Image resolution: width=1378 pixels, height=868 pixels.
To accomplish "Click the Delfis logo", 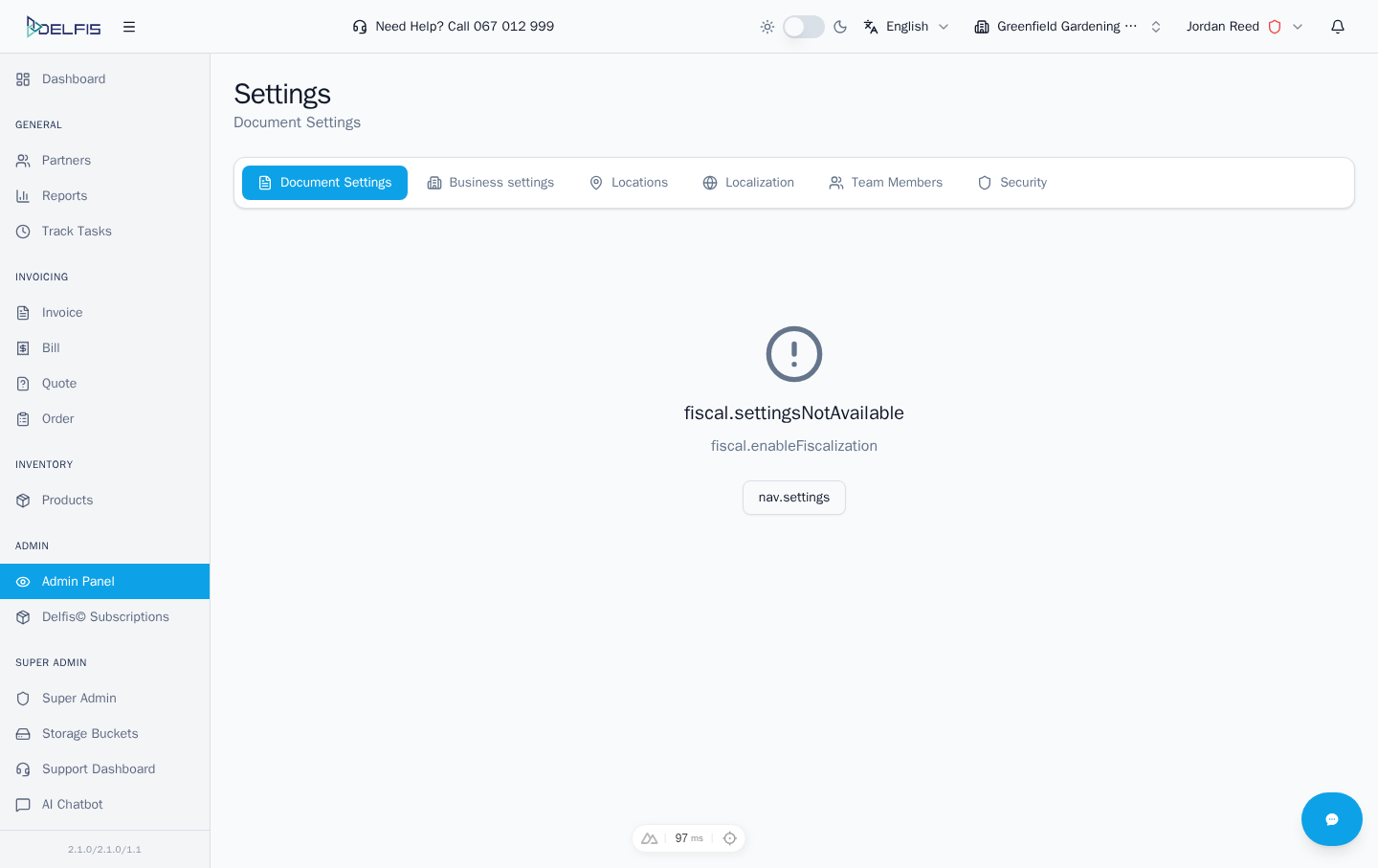I will click(x=63, y=27).
